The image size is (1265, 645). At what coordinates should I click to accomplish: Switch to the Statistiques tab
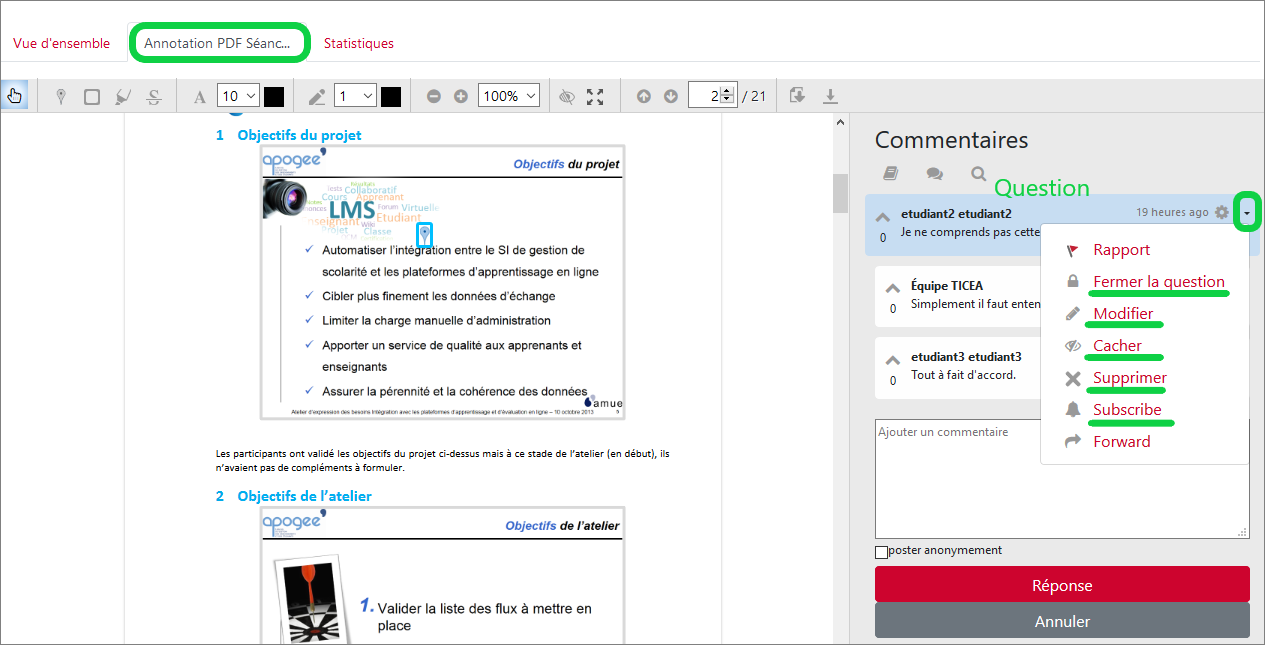(x=358, y=43)
